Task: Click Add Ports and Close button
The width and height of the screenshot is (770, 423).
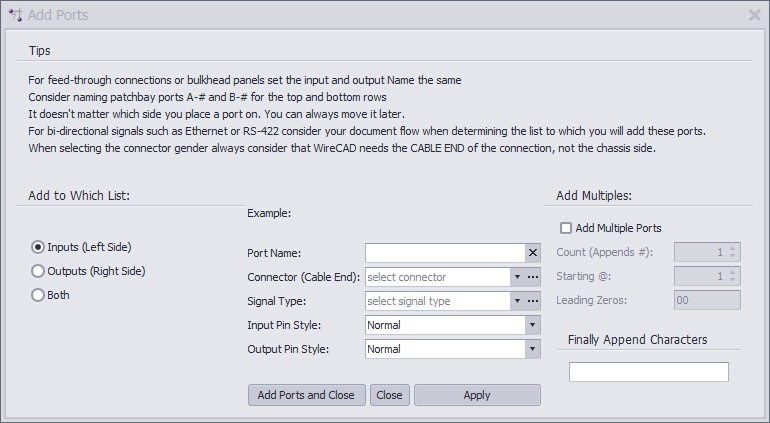Action: (x=306, y=395)
